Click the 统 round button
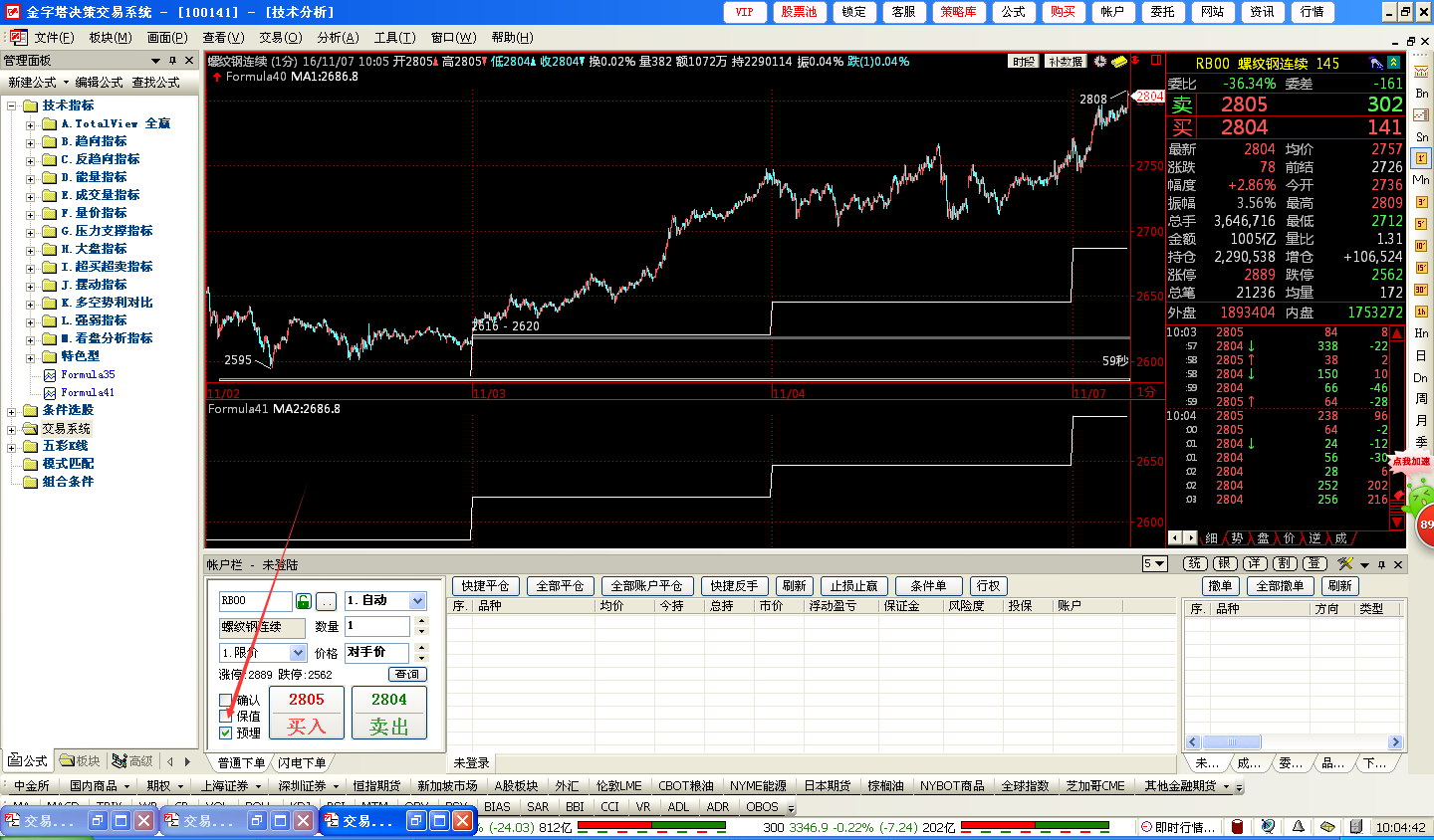Image resolution: width=1434 pixels, height=840 pixels. pos(1195,563)
